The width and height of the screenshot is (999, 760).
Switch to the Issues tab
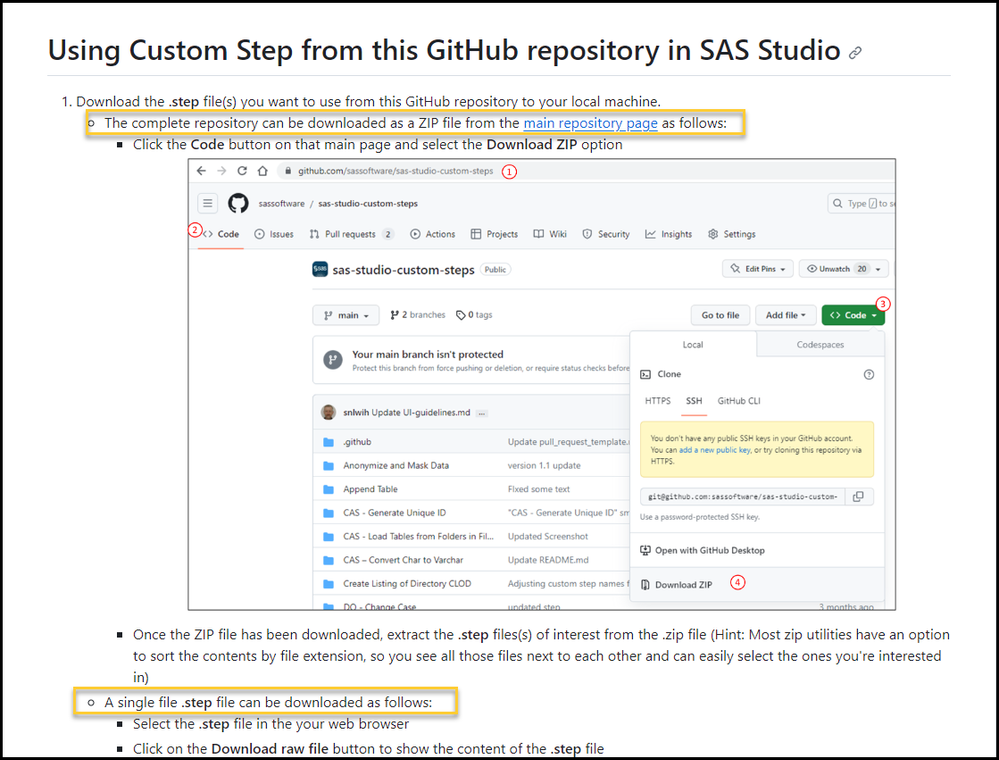click(274, 234)
